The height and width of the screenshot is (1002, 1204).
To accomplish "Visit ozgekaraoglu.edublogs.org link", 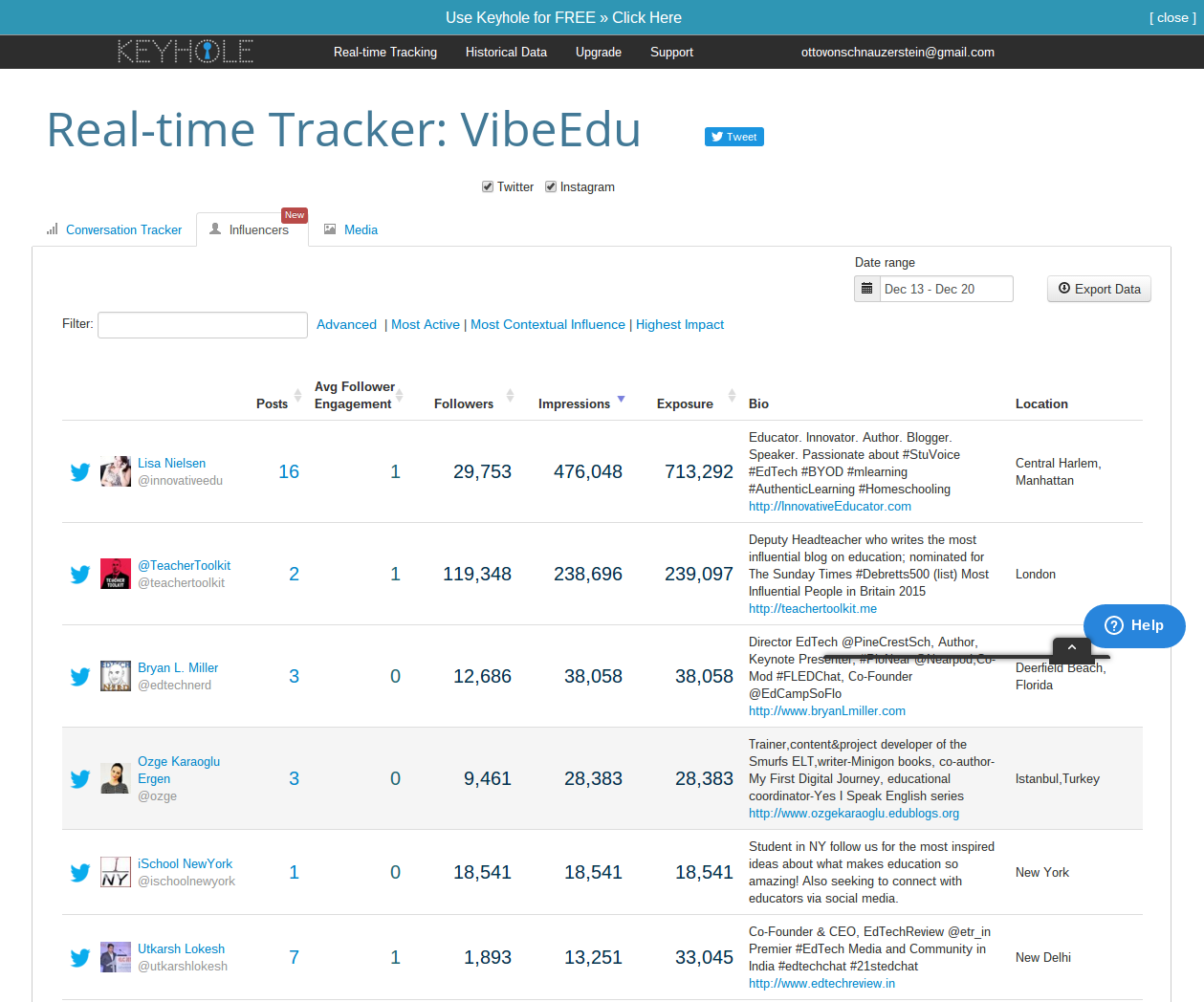I will [x=854, y=814].
